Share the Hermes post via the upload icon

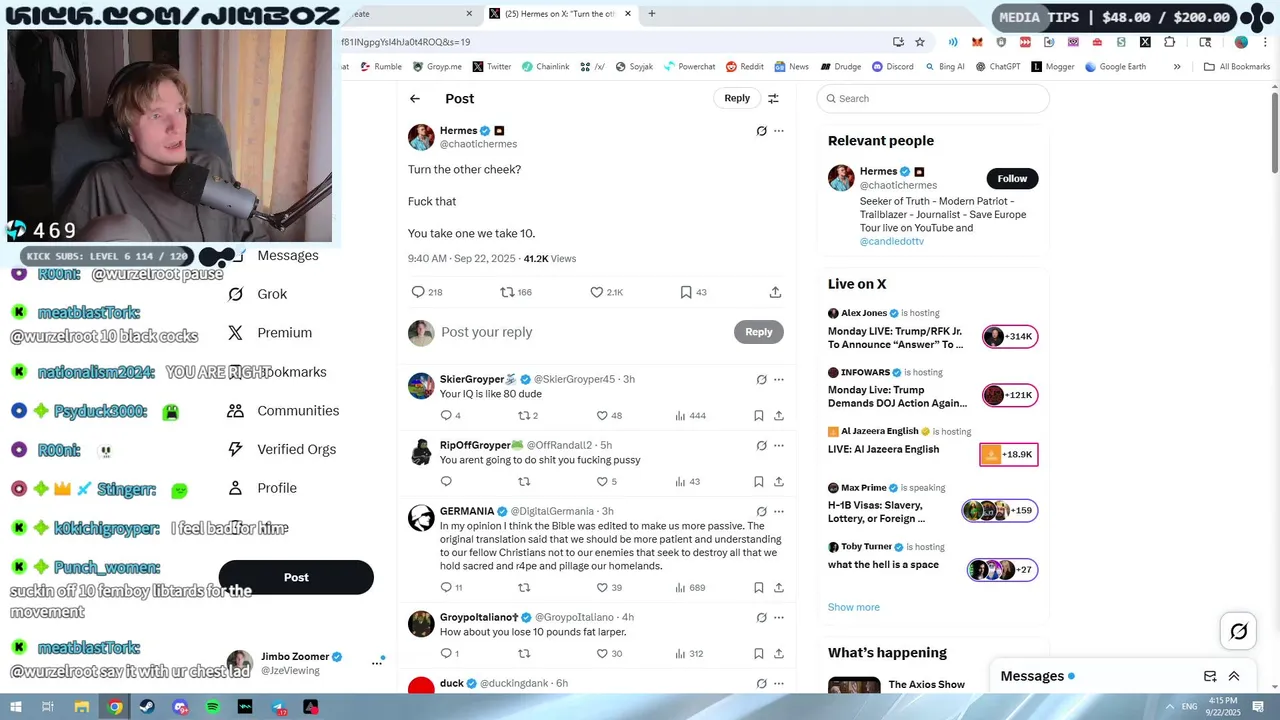tap(775, 292)
